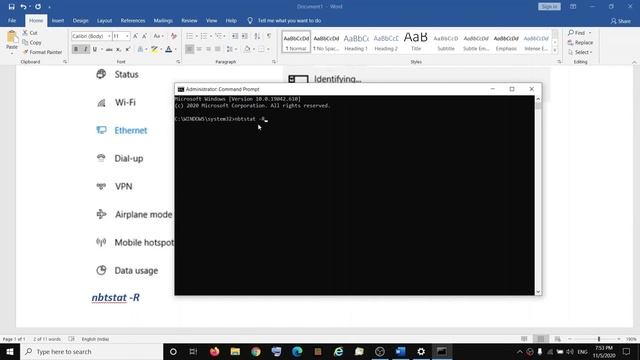Click Task View icon on taskbar

pyautogui.click(x=193, y=351)
